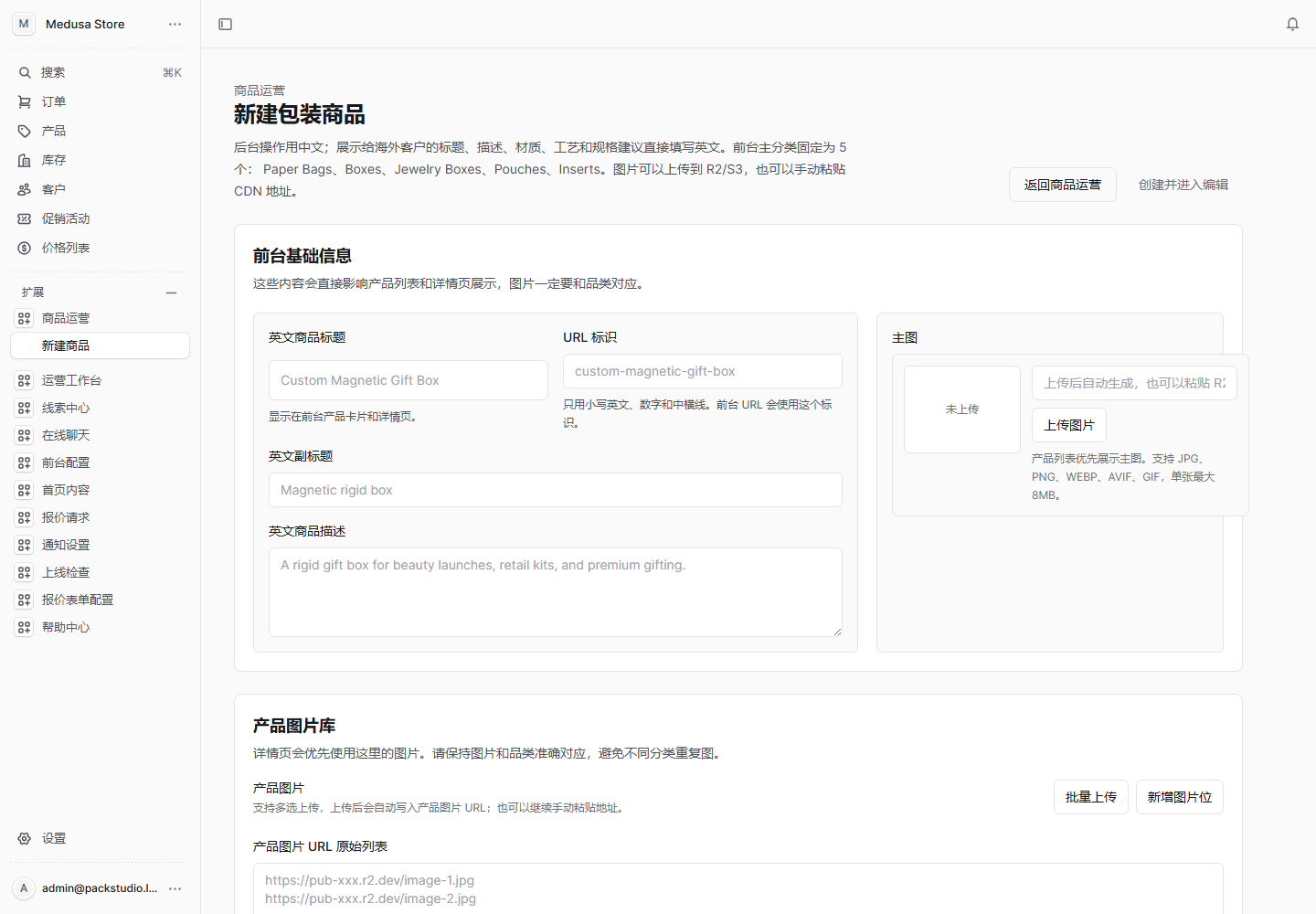Click the 上线检查 grid icon

25,572
